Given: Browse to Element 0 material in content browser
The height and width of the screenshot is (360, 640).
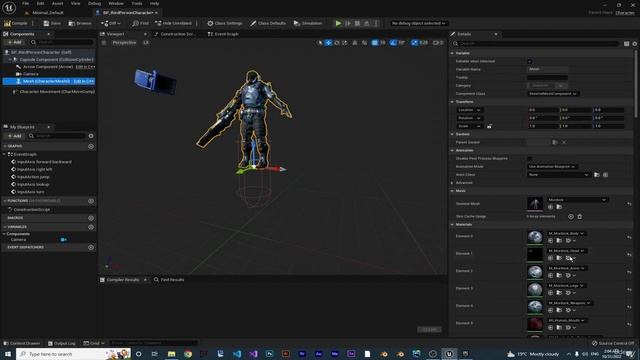Looking at the screenshot, I should (x=559, y=240).
